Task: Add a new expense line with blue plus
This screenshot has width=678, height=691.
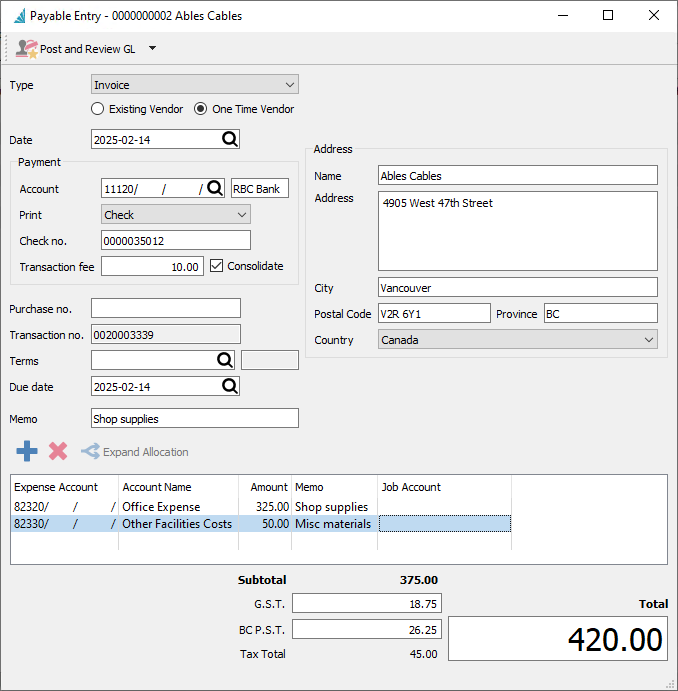Action: (27, 451)
